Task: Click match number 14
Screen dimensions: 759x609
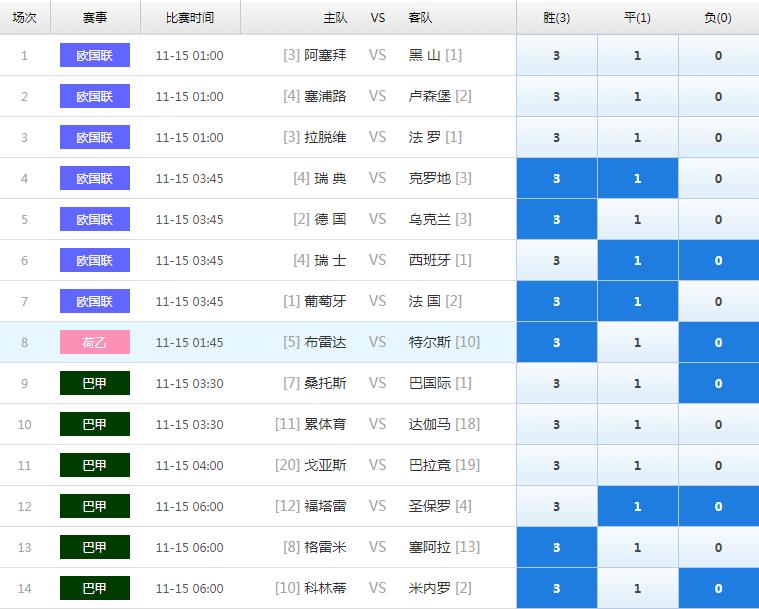Action: coord(25,589)
